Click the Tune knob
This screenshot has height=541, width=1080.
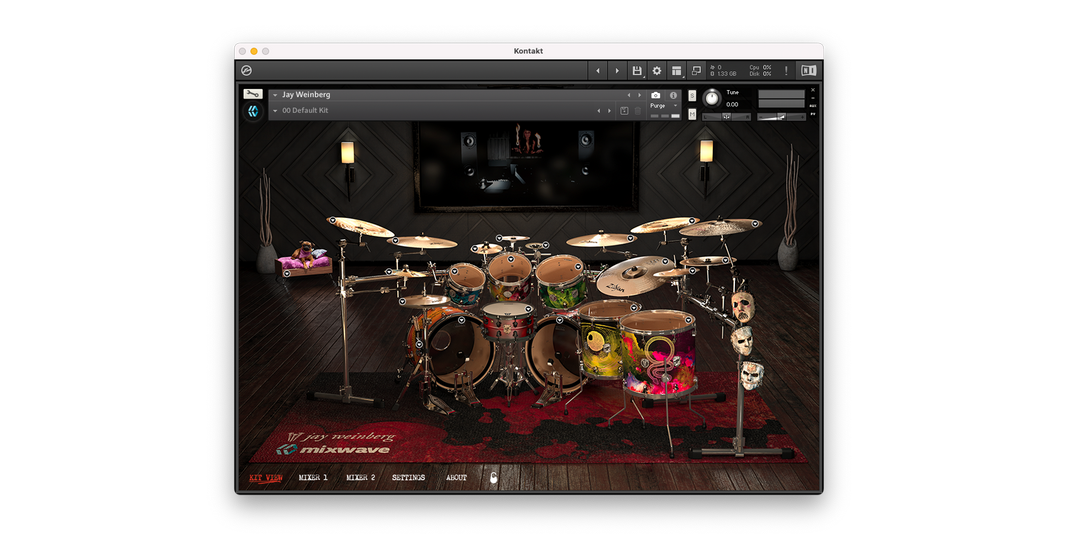(x=712, y=98)
